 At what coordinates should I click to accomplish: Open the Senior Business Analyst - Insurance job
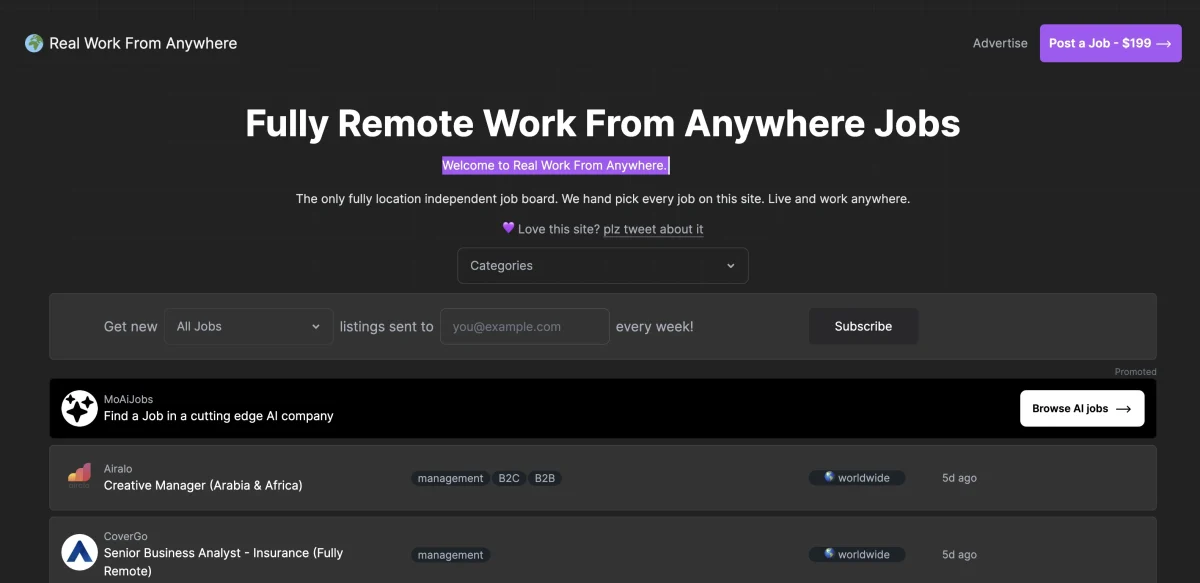[x=224, y=562]
